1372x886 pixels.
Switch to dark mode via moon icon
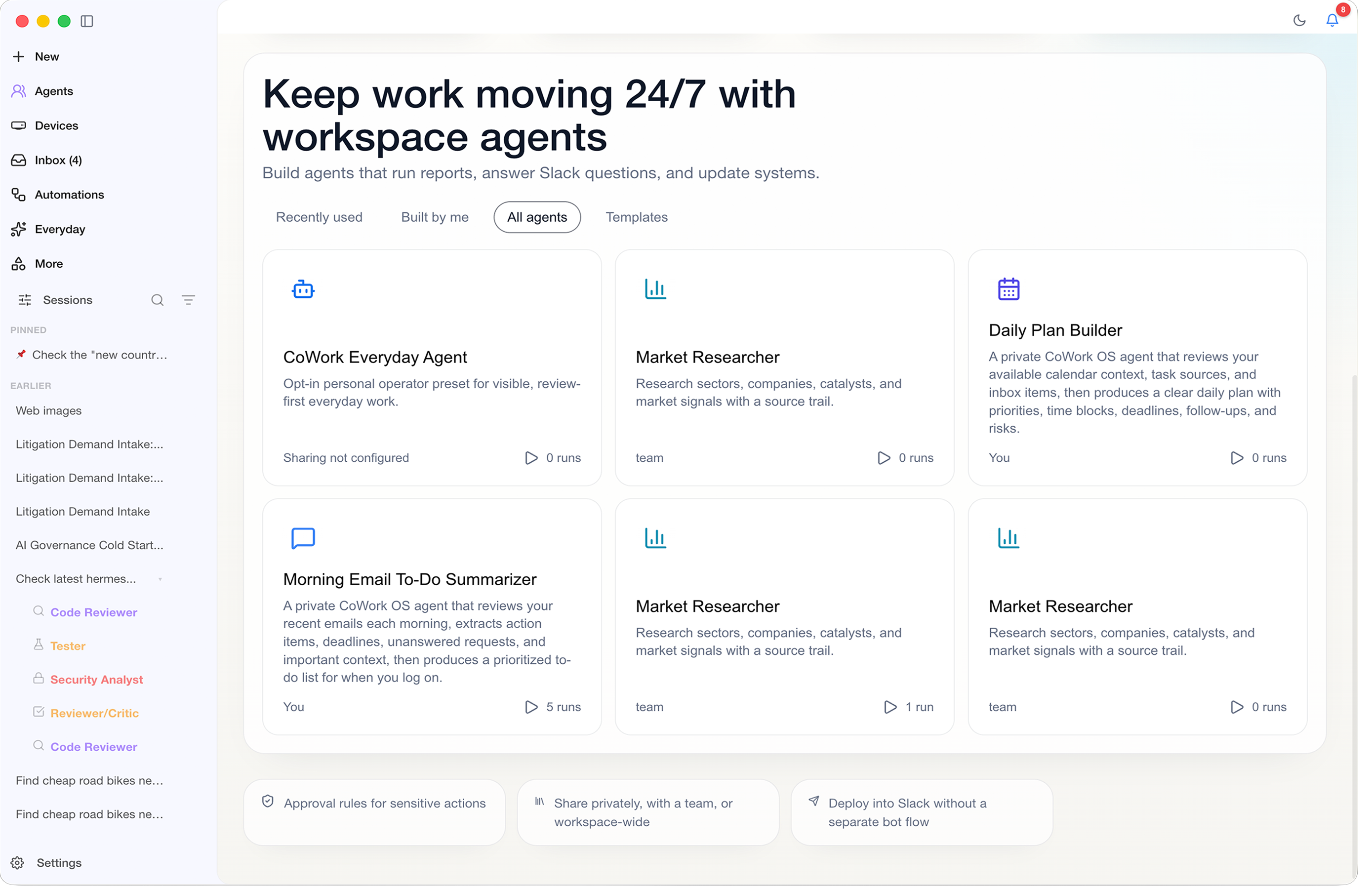1299,21
